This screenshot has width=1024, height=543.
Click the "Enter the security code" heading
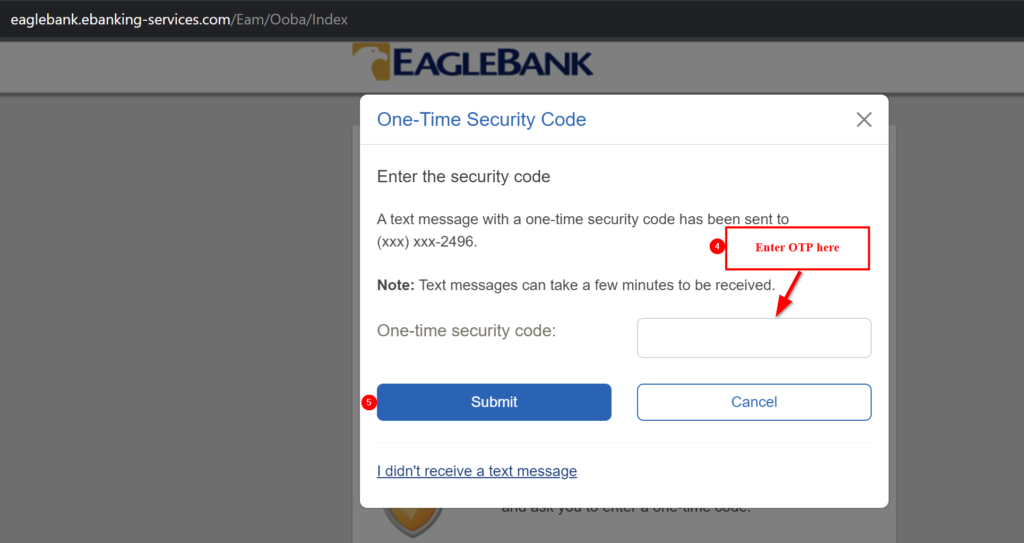click(x=464, y=176)
